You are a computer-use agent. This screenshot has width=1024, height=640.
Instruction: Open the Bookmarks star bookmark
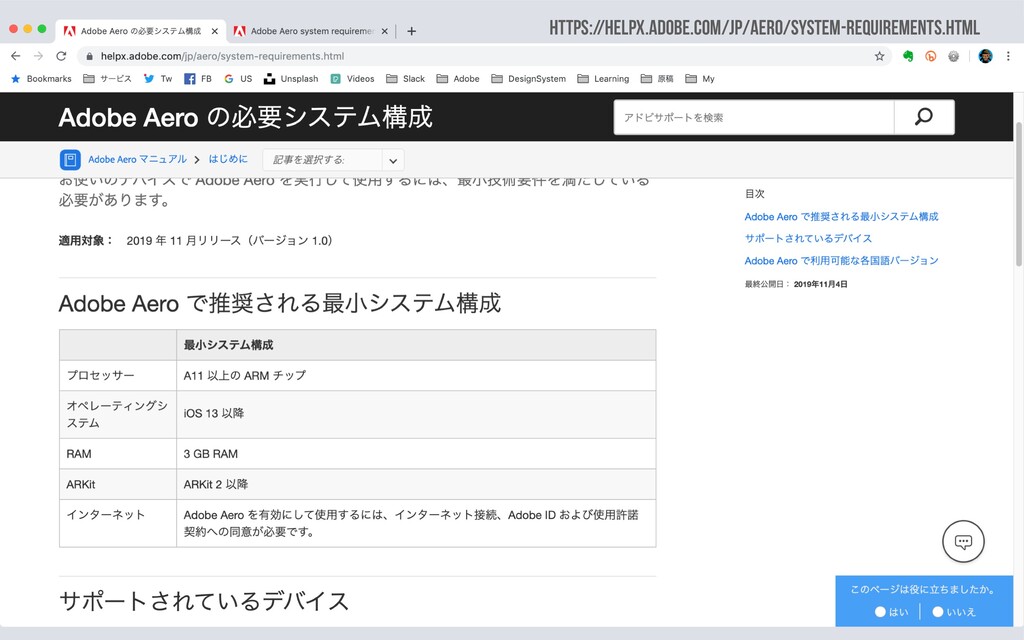tap(41, 79)
